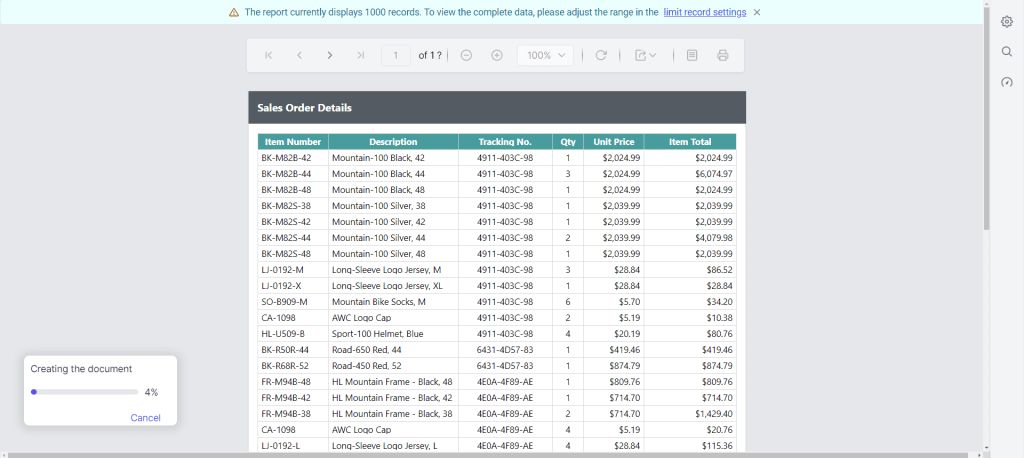Select description Long-Sleeve Logo Jersey, XL
The height and width of the screenshot is (458, 1024).
coord(387,286)
